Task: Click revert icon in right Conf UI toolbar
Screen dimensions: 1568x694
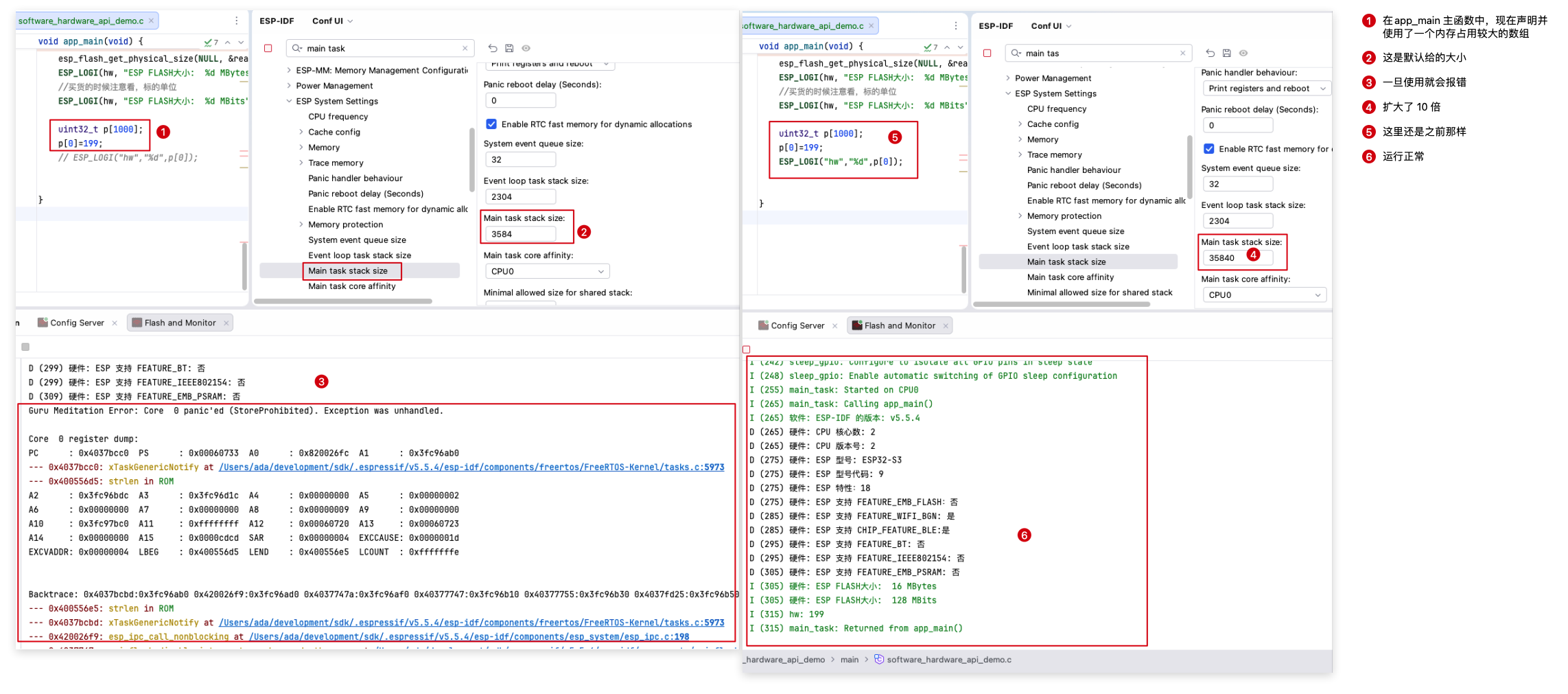Action: [1210, 53]
